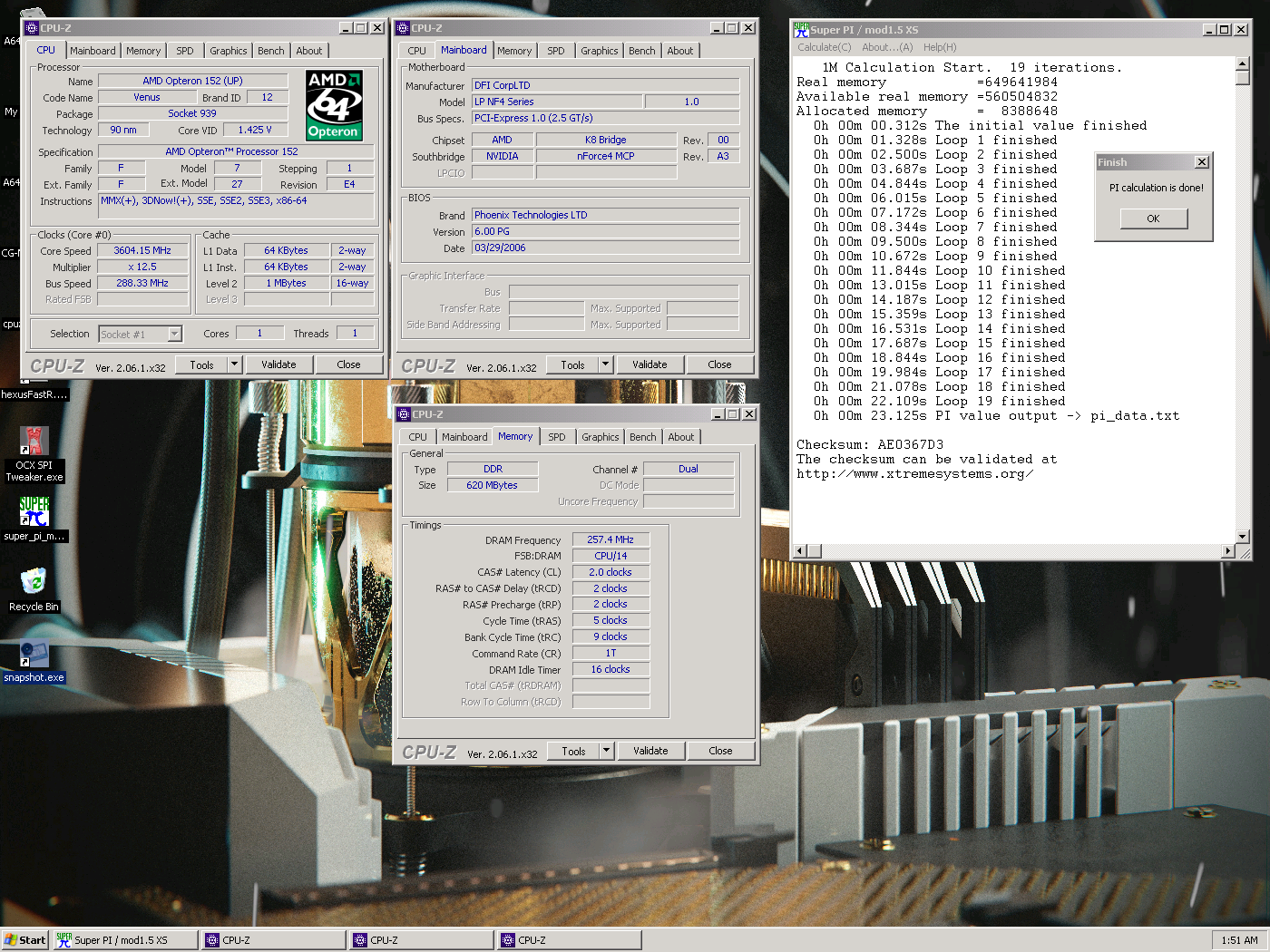
Task: Open About tab in CPU window
Action: pyautogui.click(x=308, y=51)
